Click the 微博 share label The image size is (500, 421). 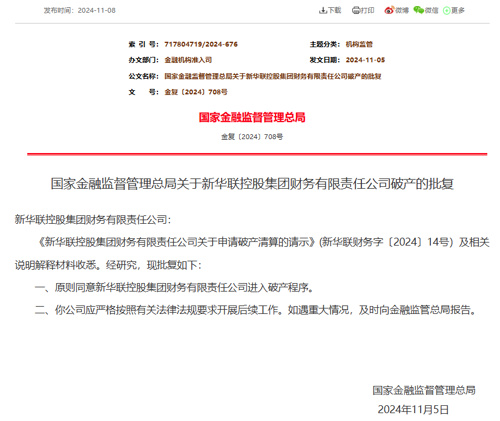point(402,10)
